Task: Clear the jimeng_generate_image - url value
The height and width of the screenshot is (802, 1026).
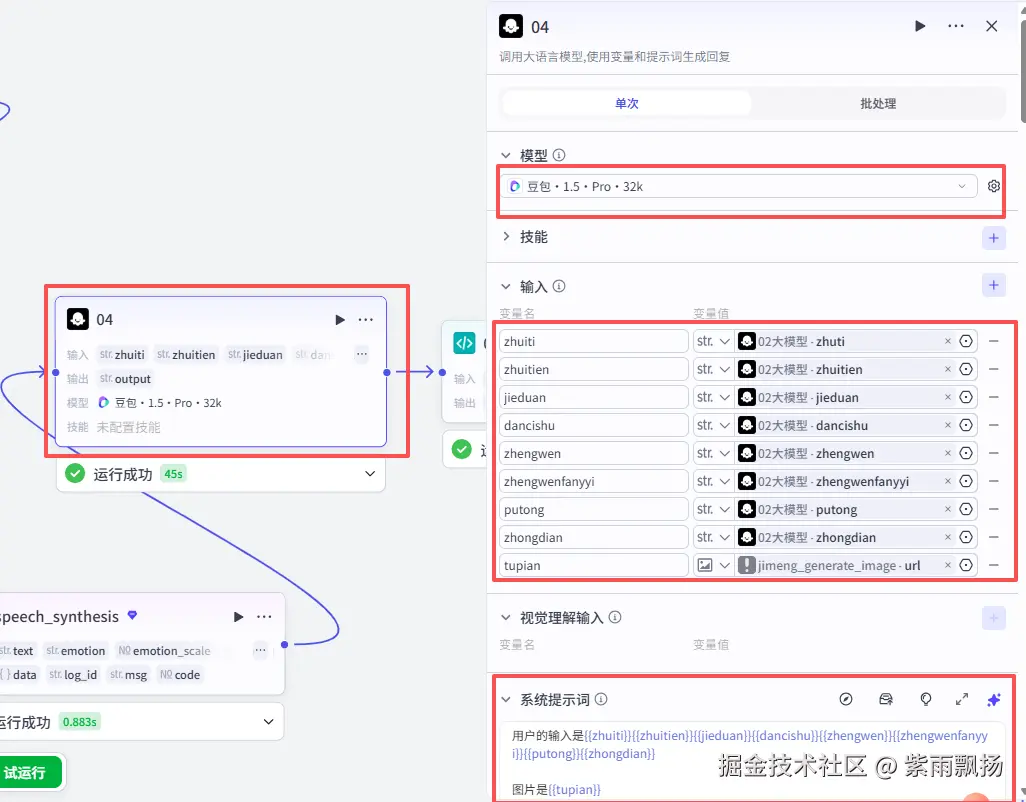Action: (947, 565)
